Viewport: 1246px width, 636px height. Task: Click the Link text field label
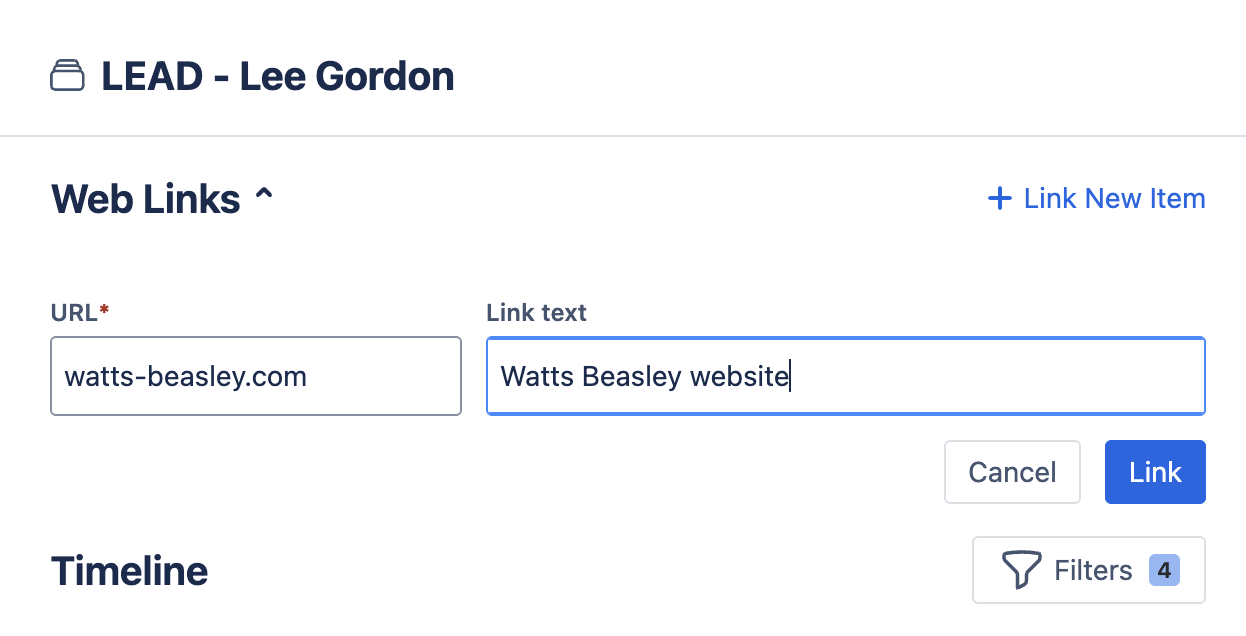pyautogui.click(x=536, y=313)
